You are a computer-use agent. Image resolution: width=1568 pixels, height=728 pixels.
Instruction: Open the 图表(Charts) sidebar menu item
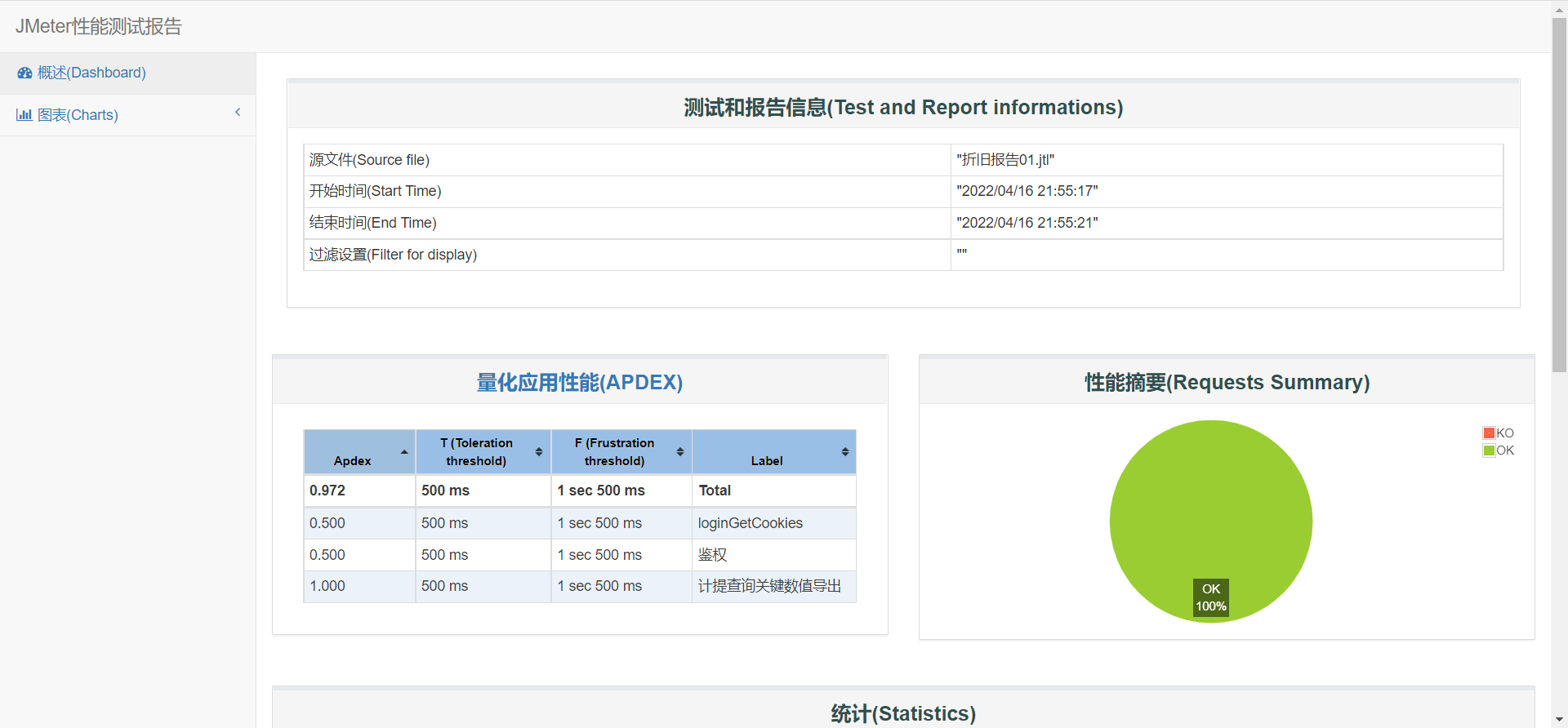(x=78, y=115)
